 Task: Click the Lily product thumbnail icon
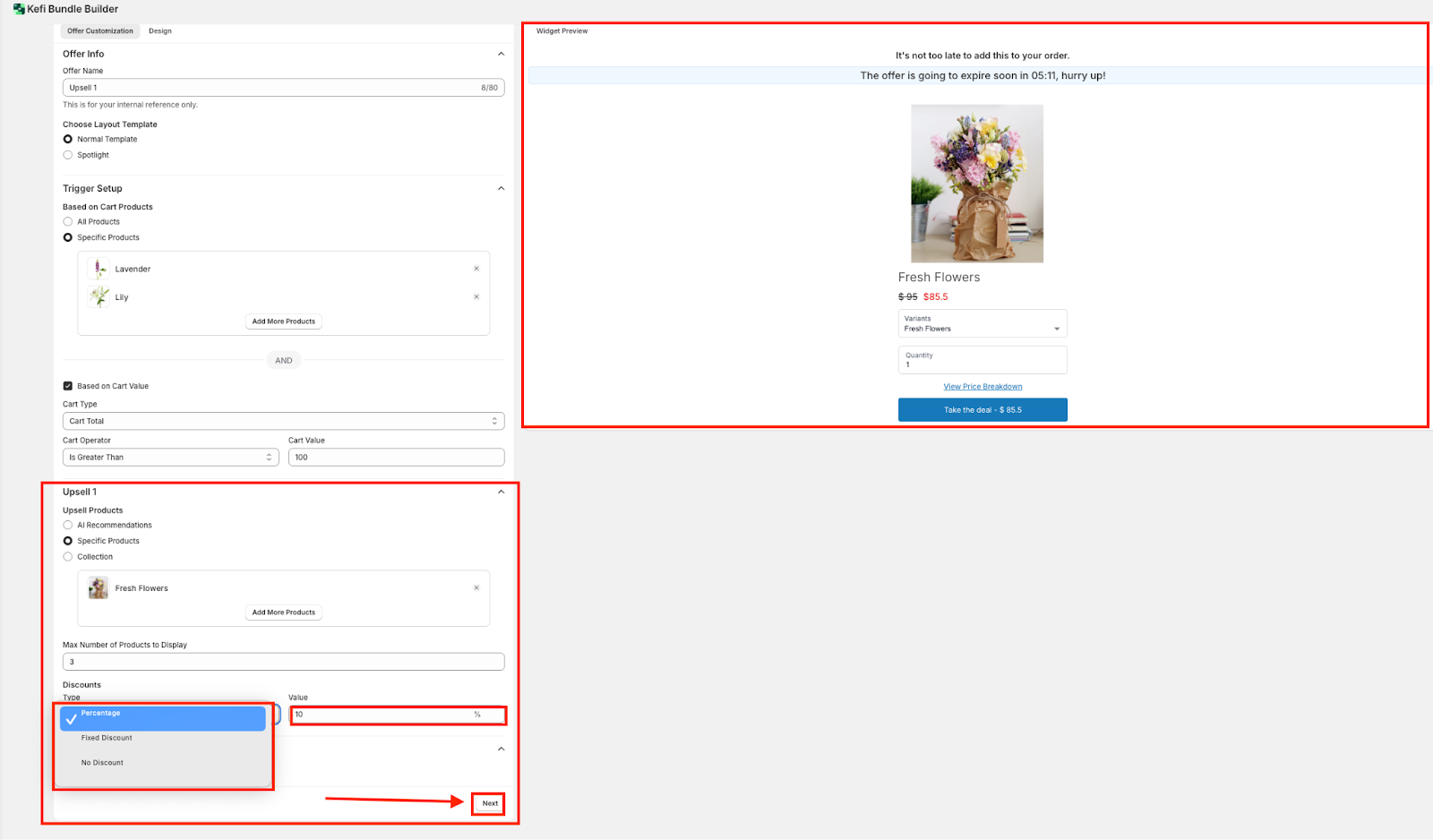point(99,297)
